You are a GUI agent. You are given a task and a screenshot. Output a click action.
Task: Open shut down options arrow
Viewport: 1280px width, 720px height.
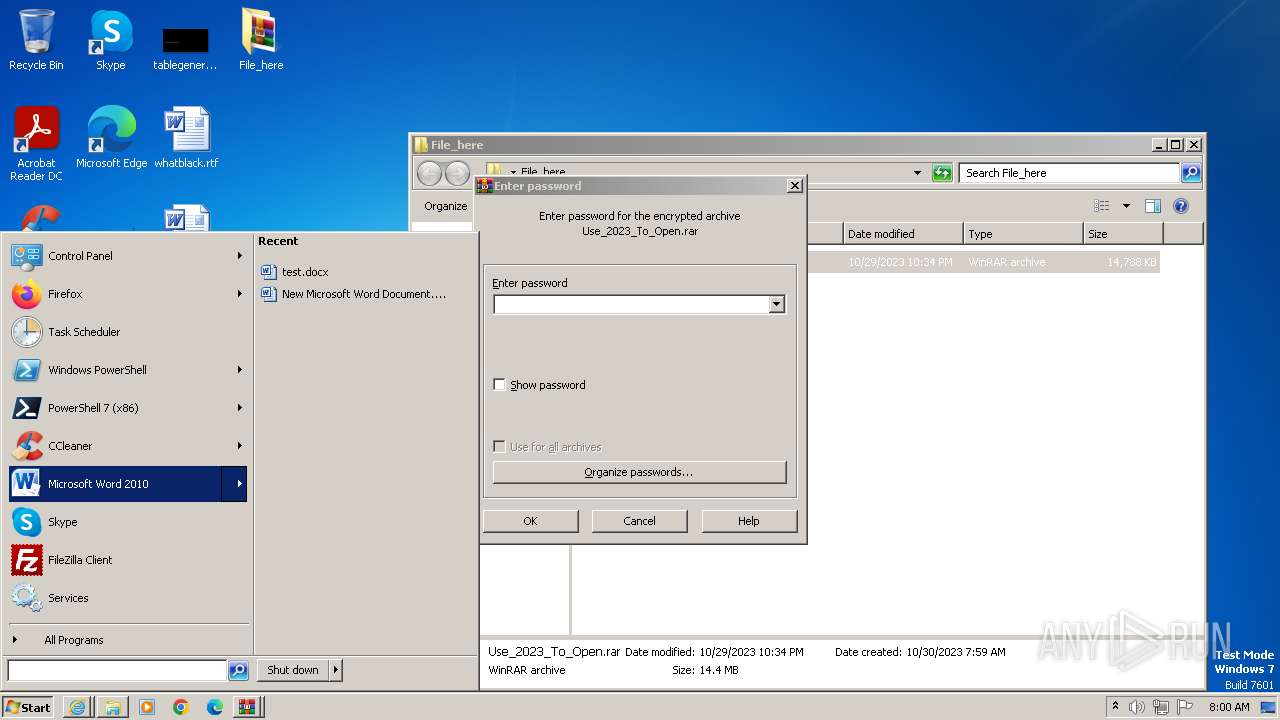(x=335, y=670)
